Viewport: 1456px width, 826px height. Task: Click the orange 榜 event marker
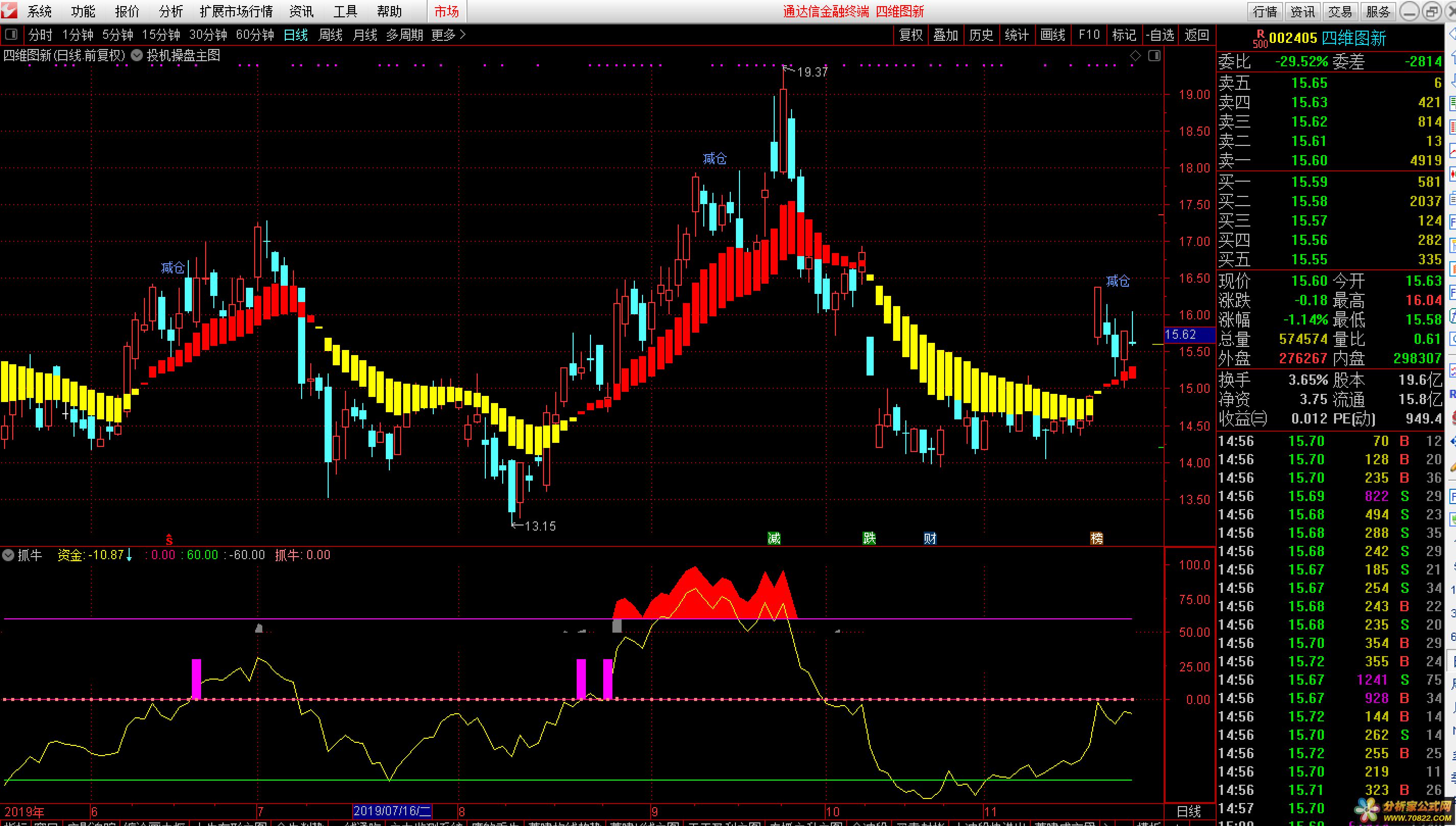pos(1097,538)
